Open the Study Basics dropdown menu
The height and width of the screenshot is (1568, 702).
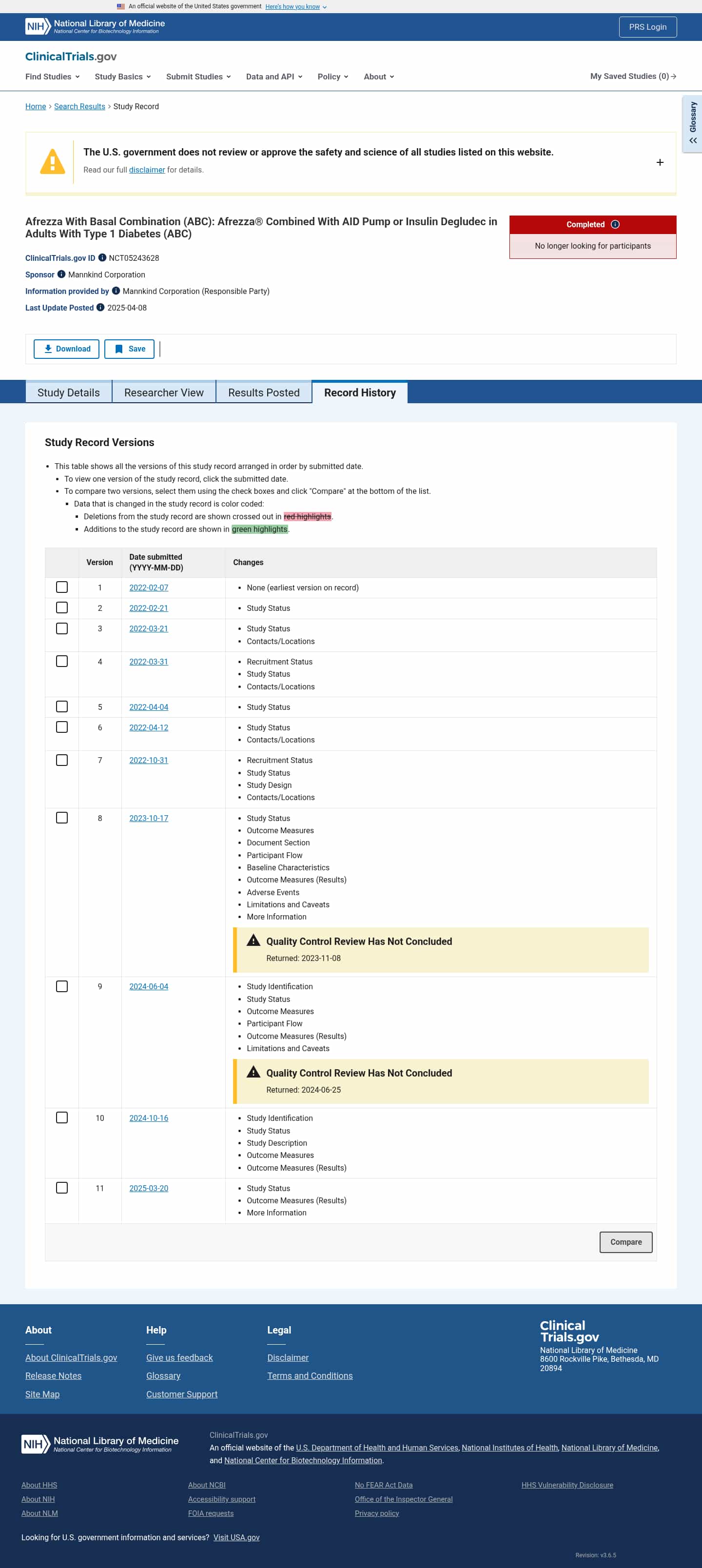pos(122,77)
